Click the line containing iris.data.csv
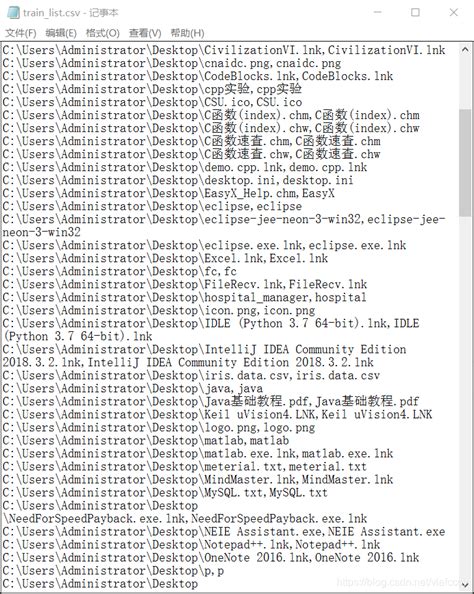 tap(191, 375)
